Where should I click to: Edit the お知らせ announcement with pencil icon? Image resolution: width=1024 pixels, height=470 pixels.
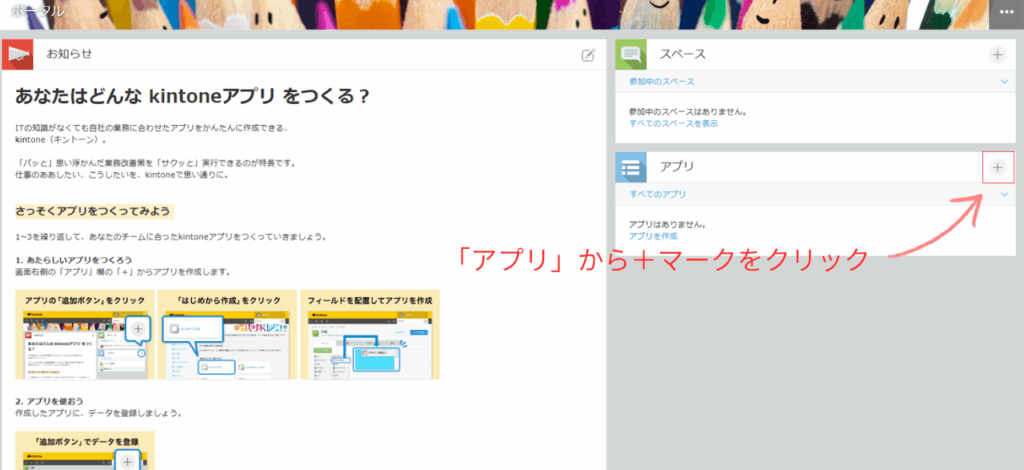[588, 55]
